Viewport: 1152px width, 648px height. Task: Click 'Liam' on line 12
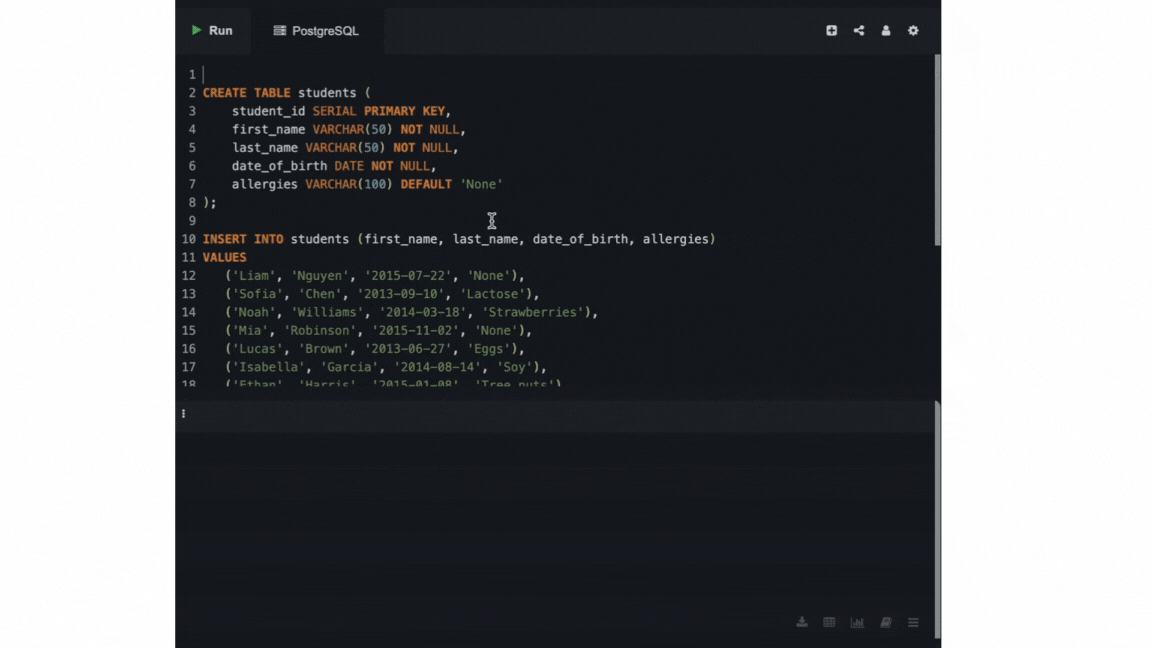(x=254, y=276)
